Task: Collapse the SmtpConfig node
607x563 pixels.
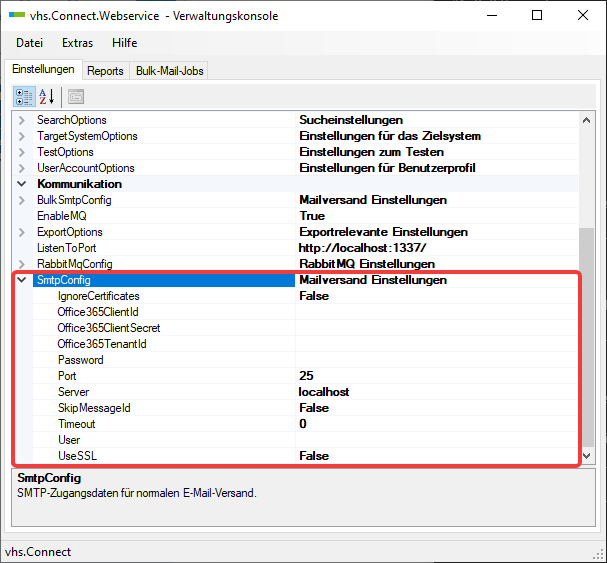Action: click(x=22, y=280)
